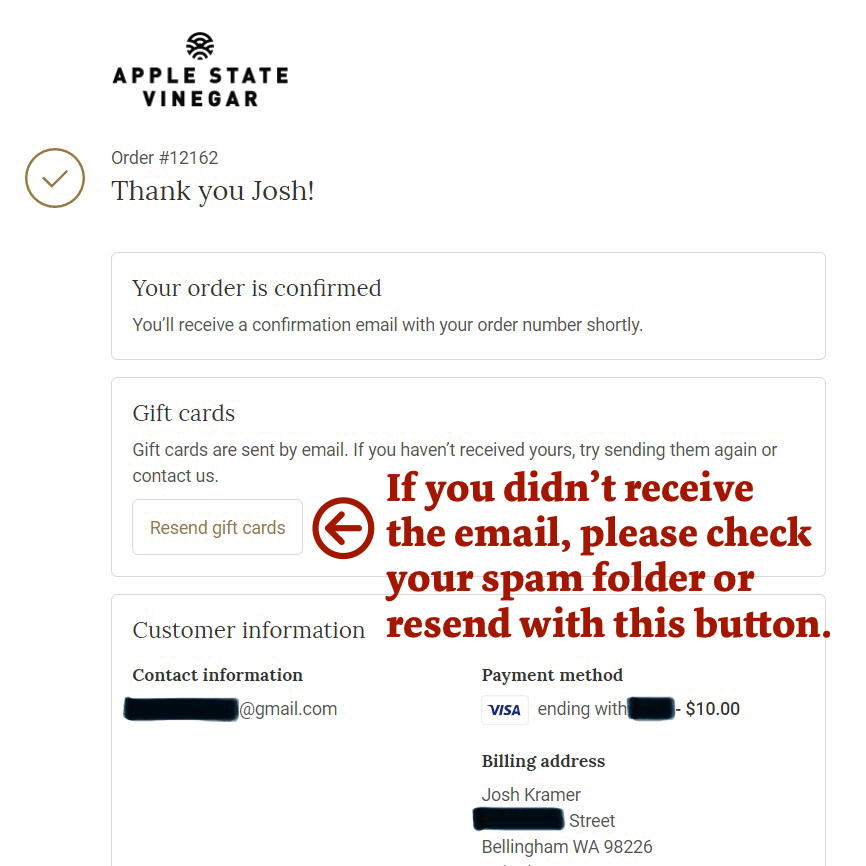Click the Billing address label
The height and width of the screenshot is (866, 866).
click(x=543, y=761)
